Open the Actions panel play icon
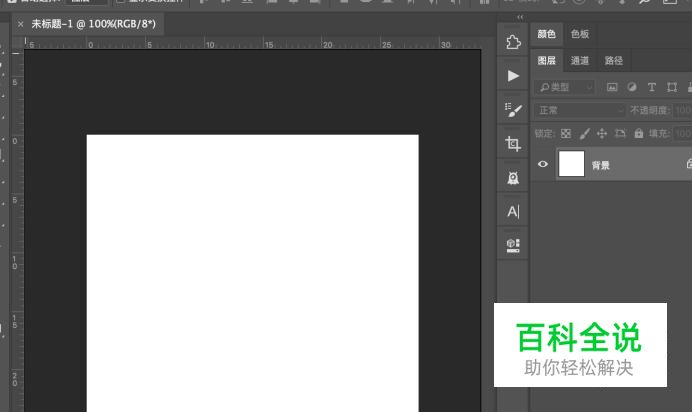This screenshot has width=692, height=412. (513, 76)
